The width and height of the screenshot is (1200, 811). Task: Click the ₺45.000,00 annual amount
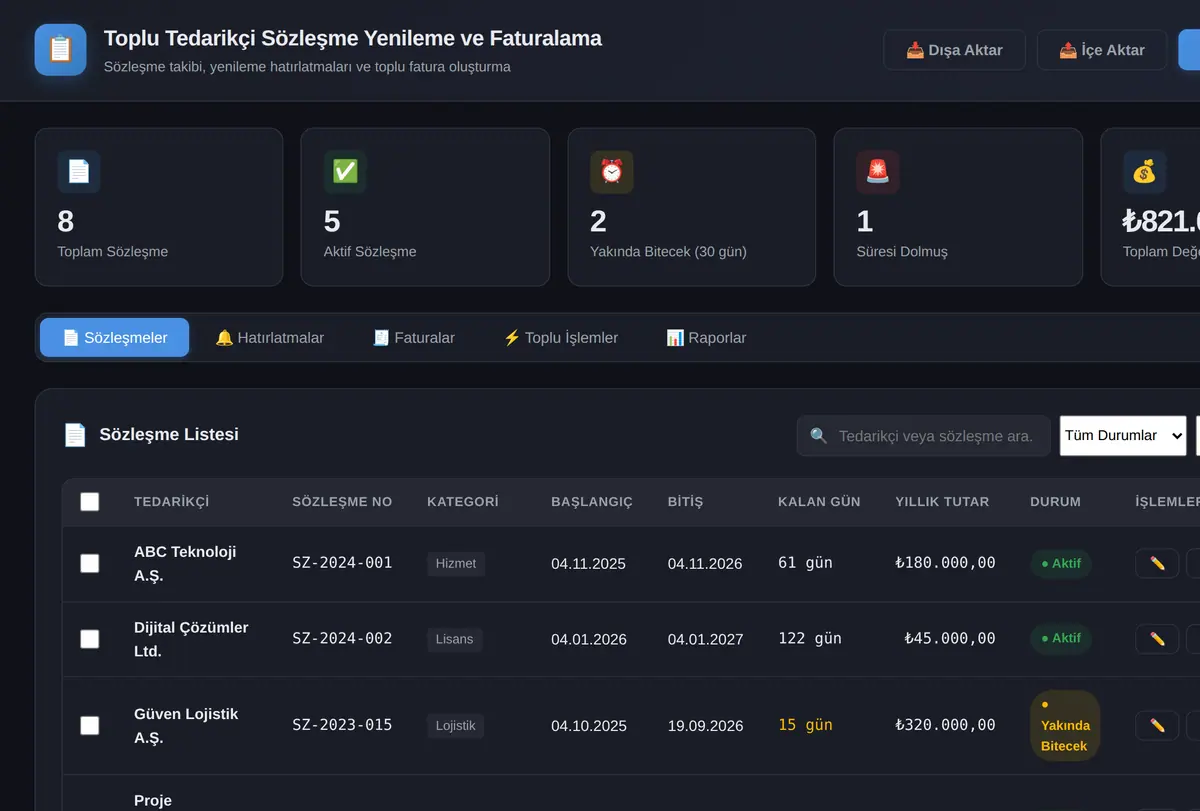point(950,639)
